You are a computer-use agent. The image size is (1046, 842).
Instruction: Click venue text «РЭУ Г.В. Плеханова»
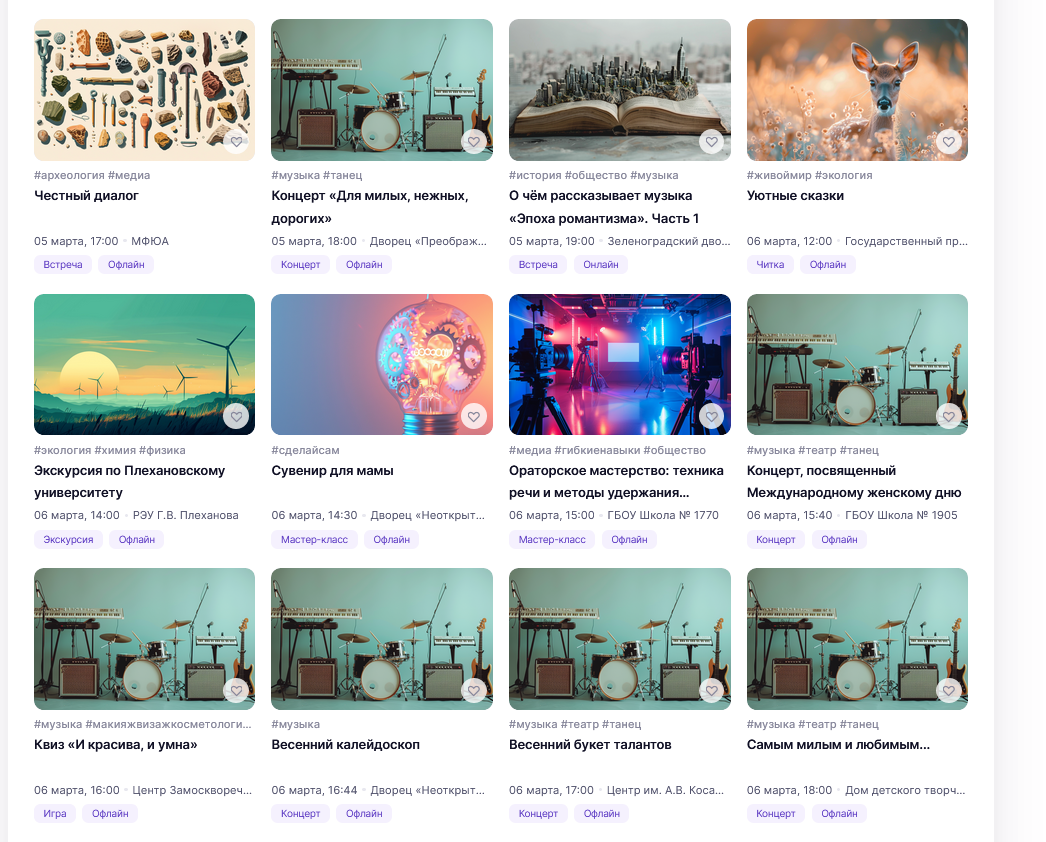[x=185, y=516]
